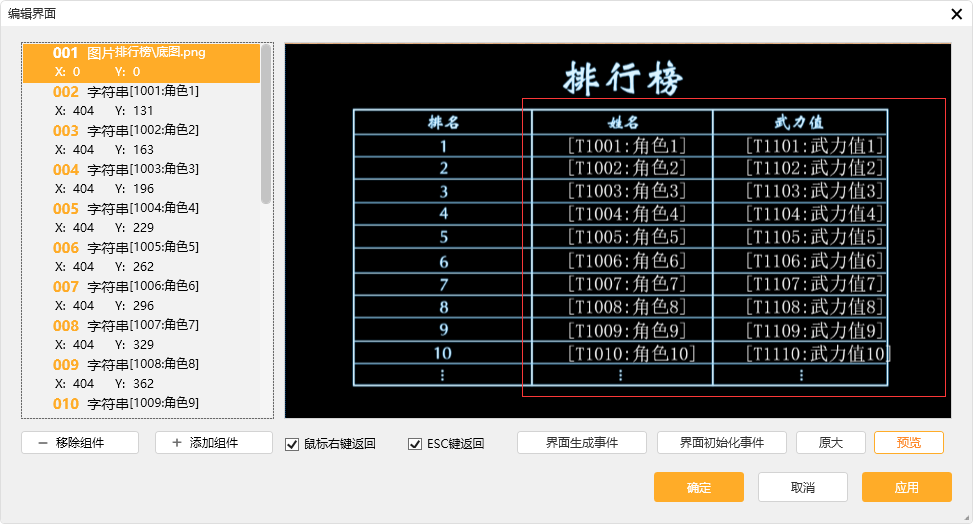This screenshot has height=524, width=973.
Task: Select component 010 字符串[1009:角色9]
Action: [140, 404]
